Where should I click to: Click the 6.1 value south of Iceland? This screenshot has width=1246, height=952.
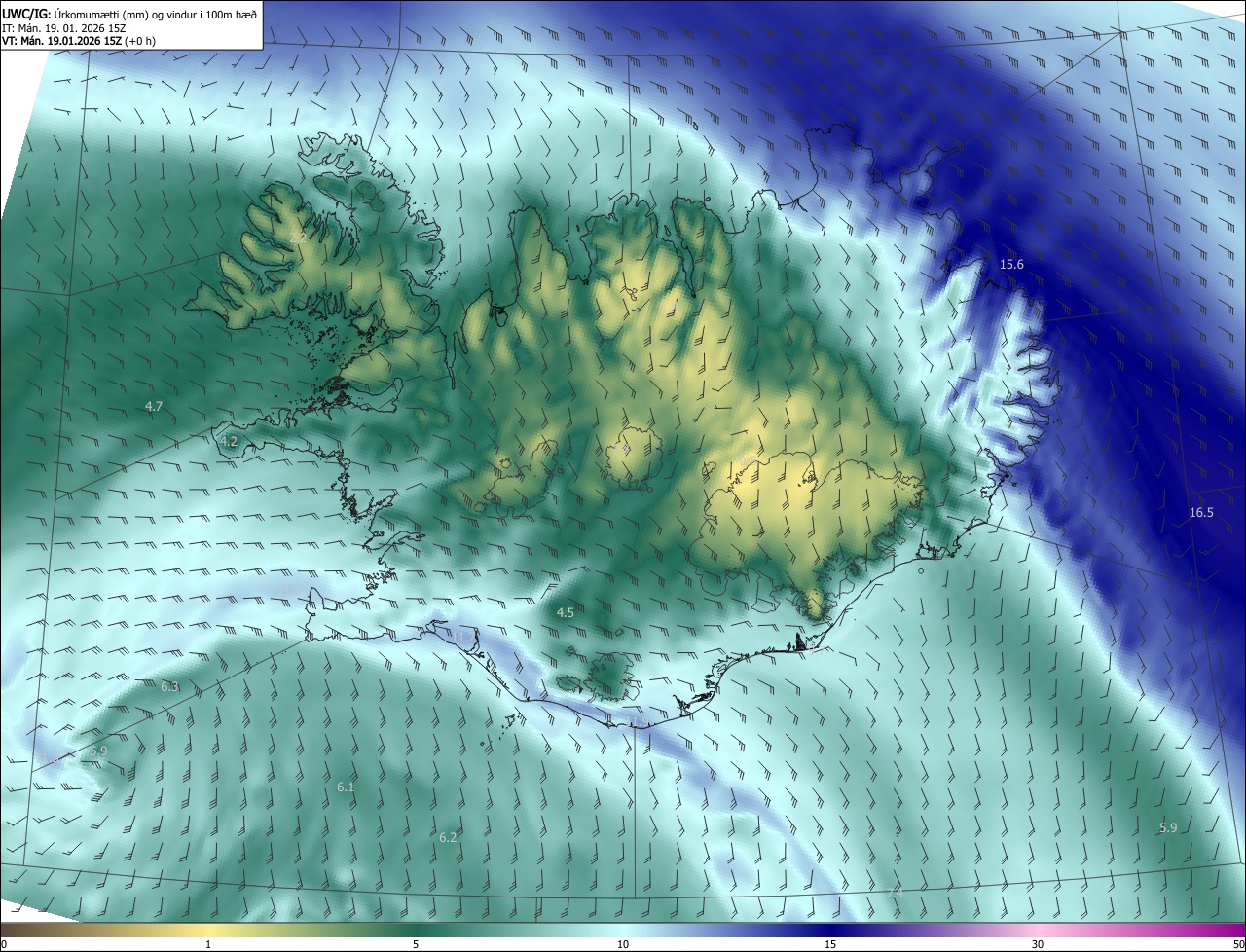[x=346, y=787]
